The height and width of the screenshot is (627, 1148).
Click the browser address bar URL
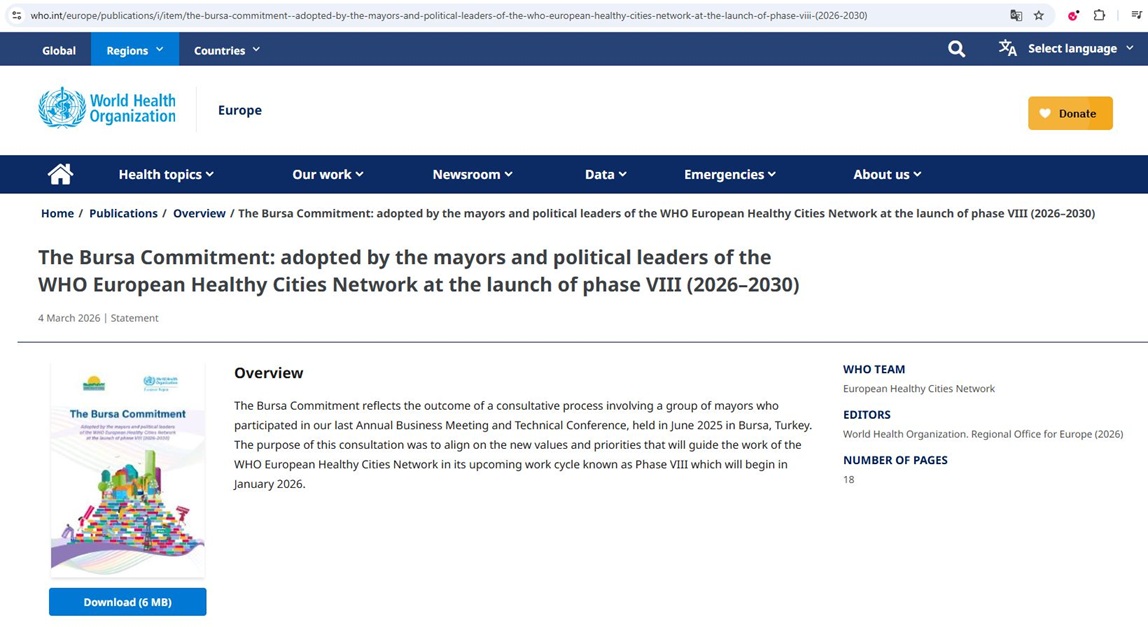[x=450, y=15]
